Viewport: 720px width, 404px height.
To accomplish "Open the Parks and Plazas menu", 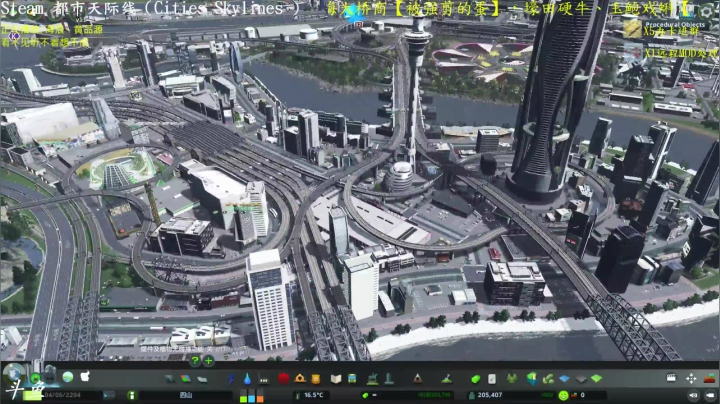I will click(372, 379).
